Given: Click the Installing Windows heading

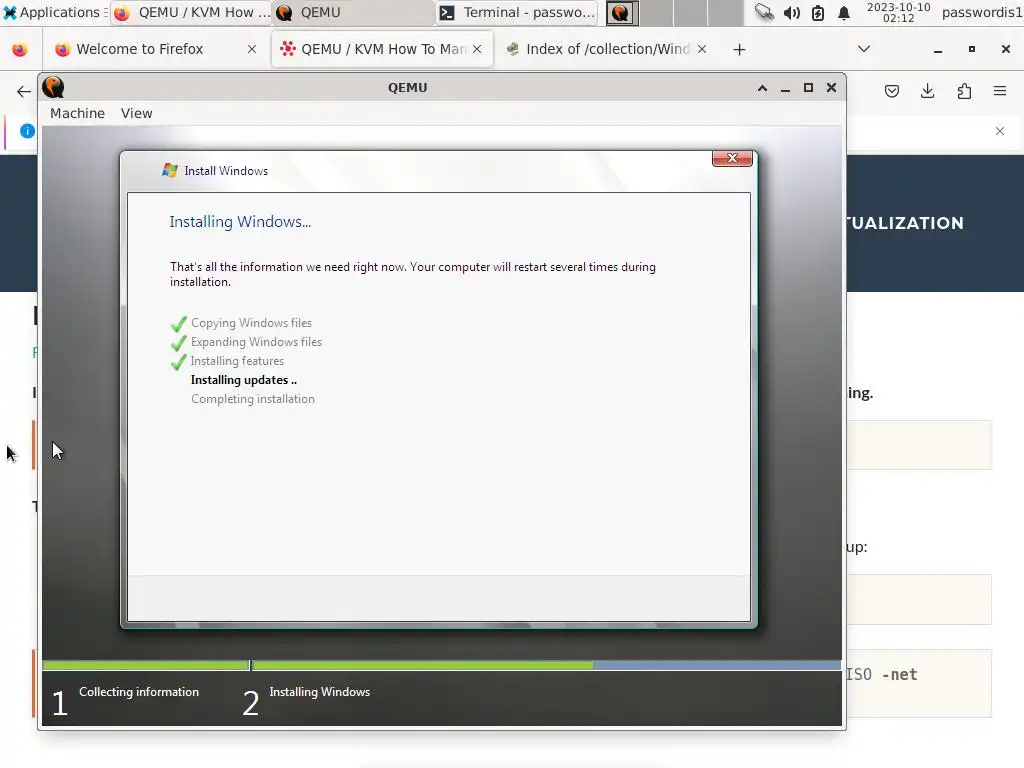Looking at the screenshot, I should coord(240,222).
